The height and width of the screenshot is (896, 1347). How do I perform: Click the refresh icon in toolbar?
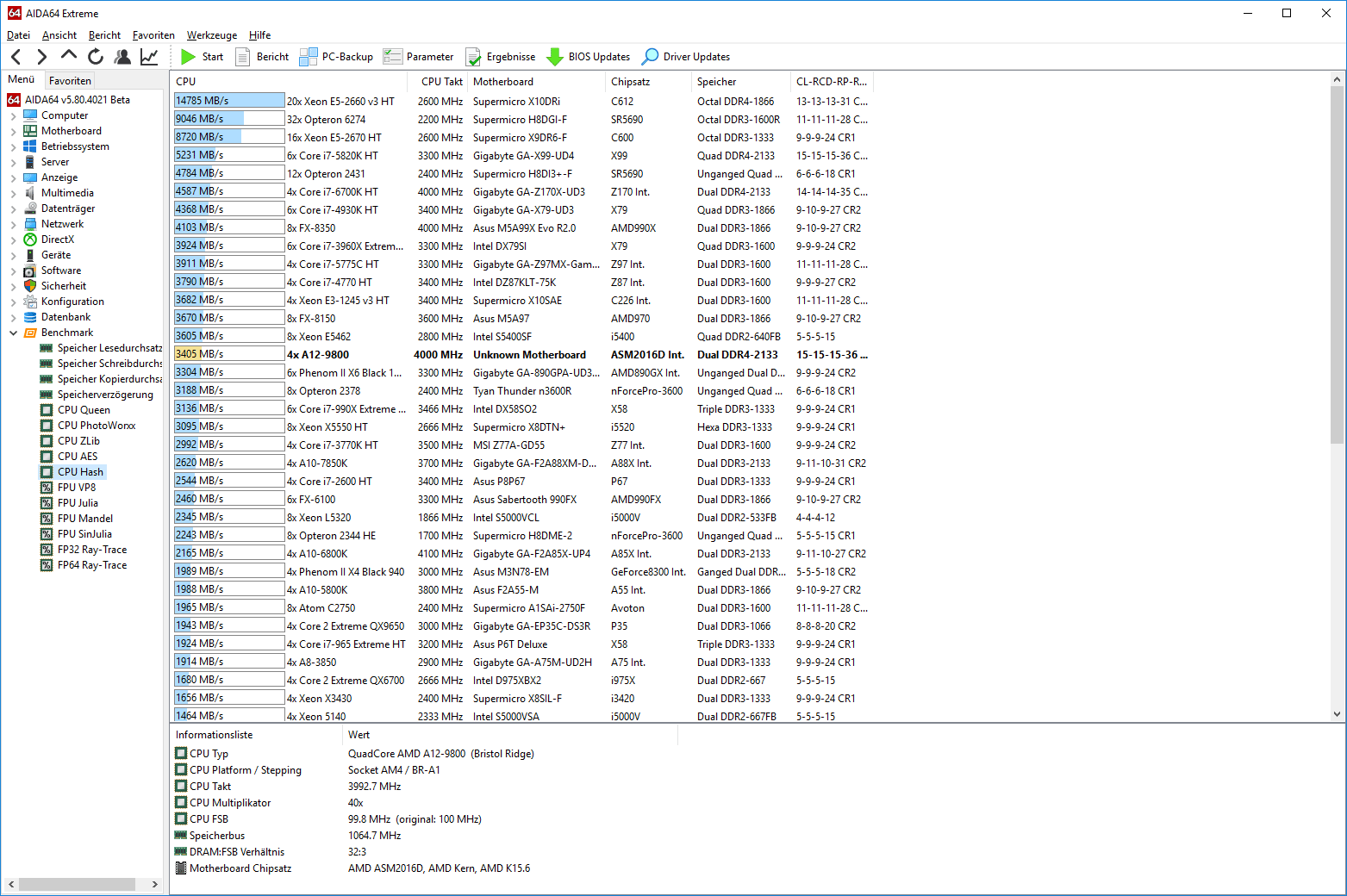click(x=96, y=57)
